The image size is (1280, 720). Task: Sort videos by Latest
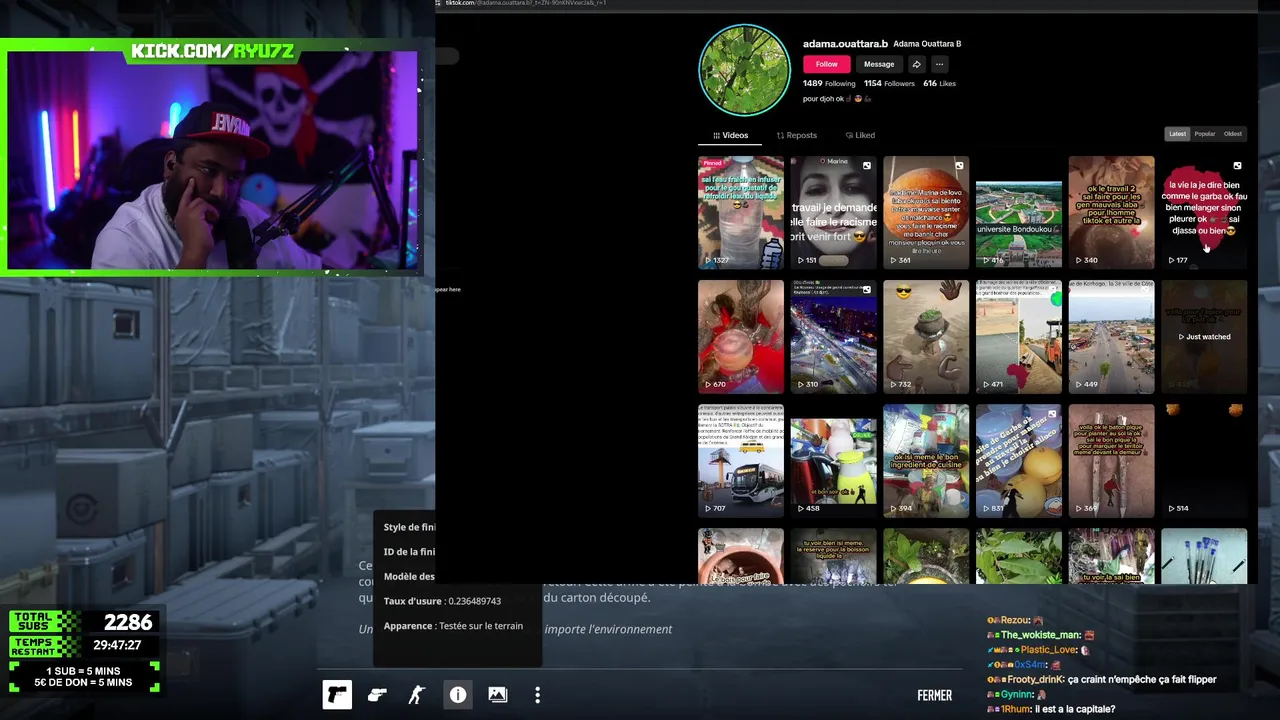(1178, 134)
